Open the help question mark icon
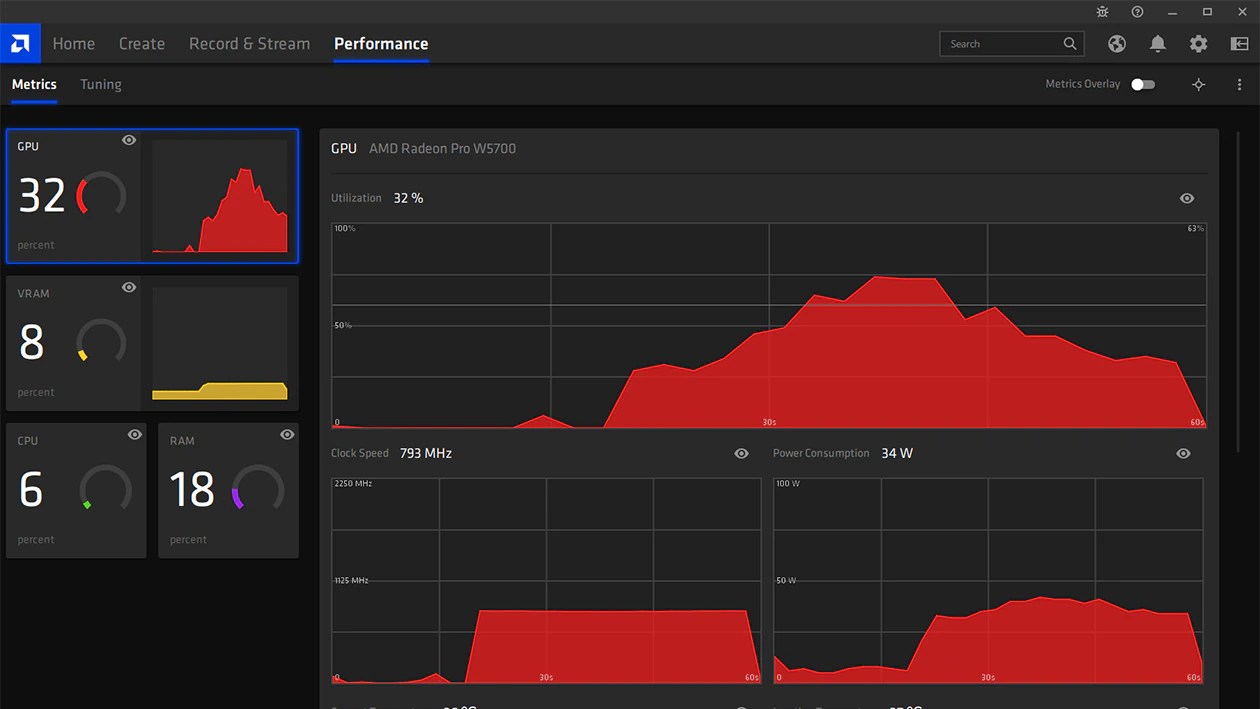Screen dimensions: 1260x709 (1137, 12)
